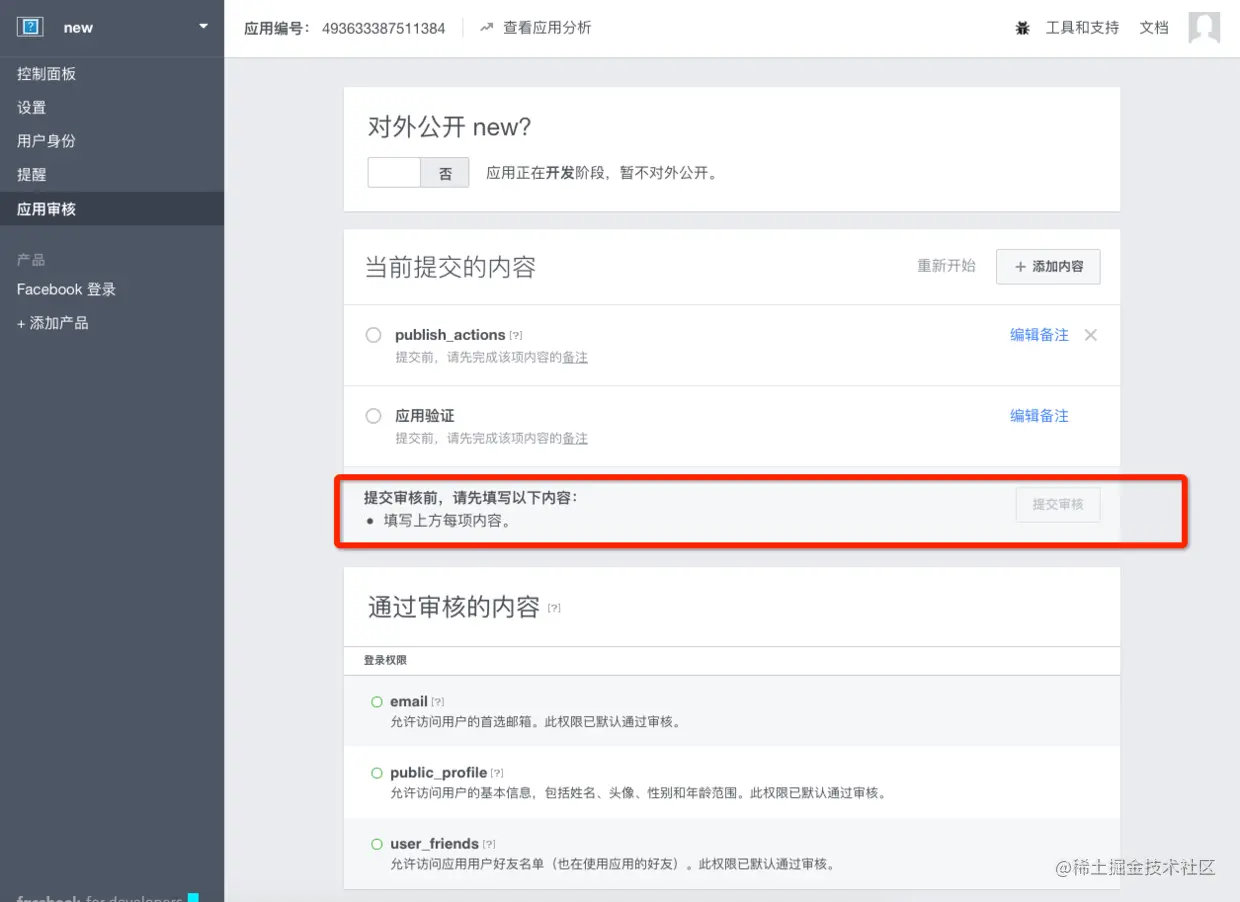This screenshot has height=902, width=1240.
Task: Click the 应用验证 item title
Action: (425, 416)
